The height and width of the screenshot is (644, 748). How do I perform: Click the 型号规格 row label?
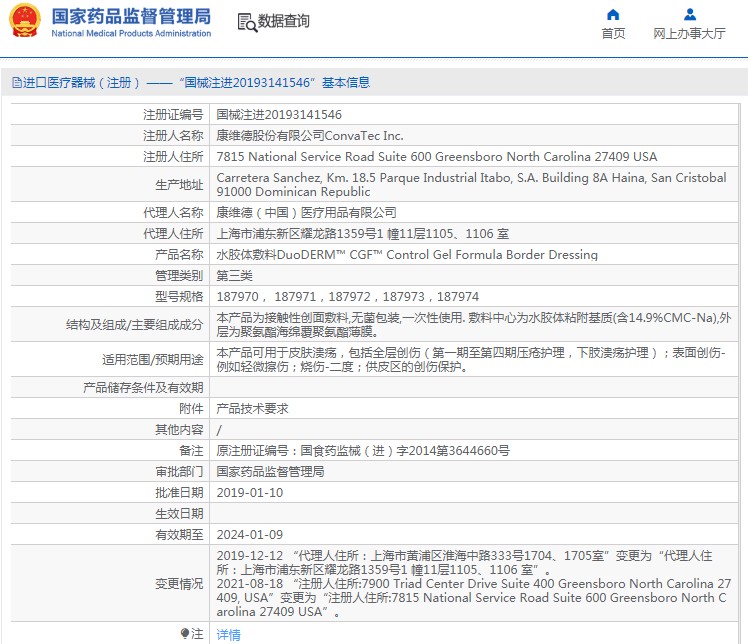click(179, 297)
